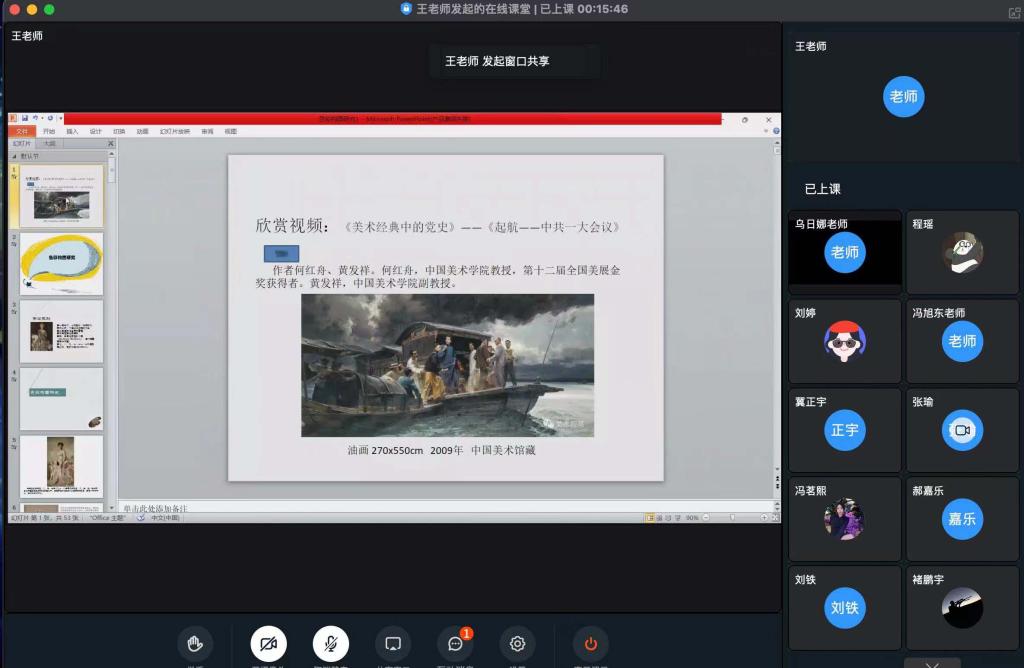1024x668 pixels.
Task: Select participant 张瑜's video tile
Action: (x=962, y=429)
